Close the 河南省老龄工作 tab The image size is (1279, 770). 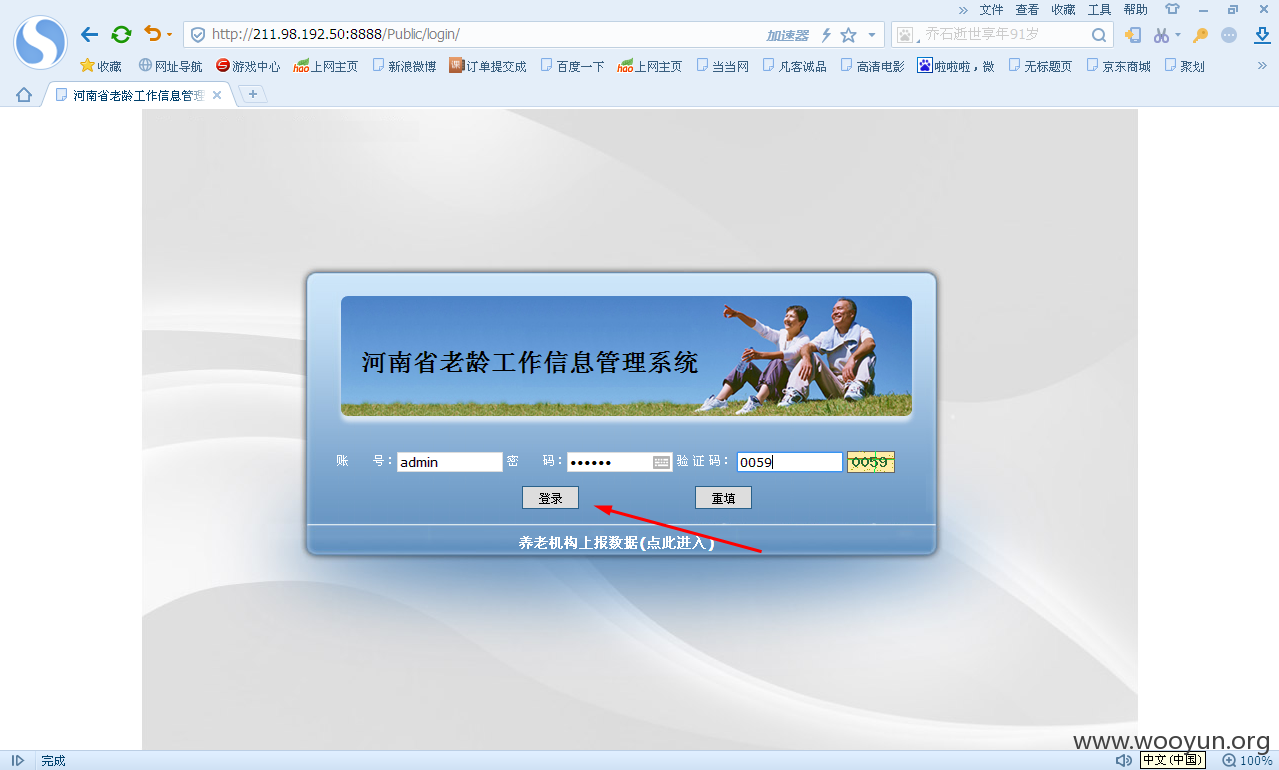tap(217, 95)
